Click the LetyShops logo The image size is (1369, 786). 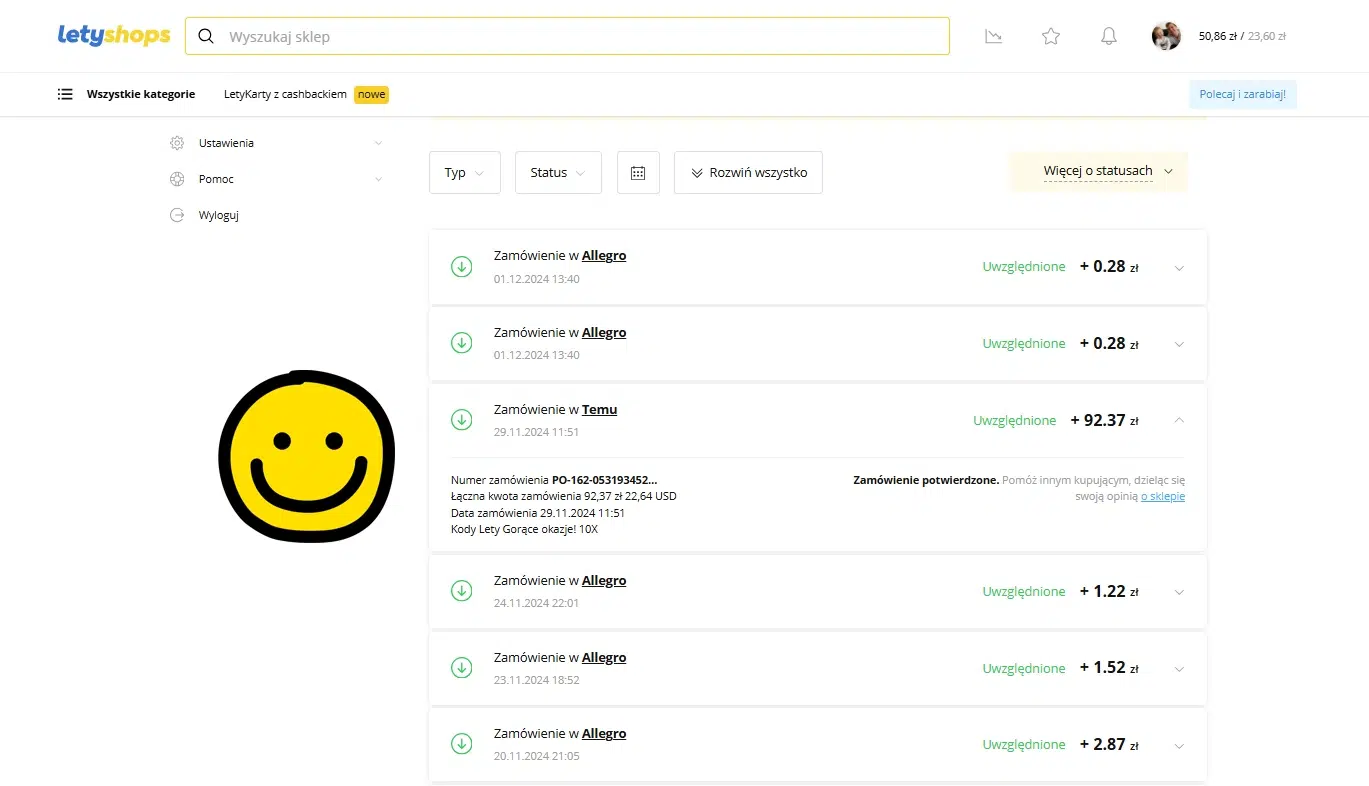(x=114, y=36)
